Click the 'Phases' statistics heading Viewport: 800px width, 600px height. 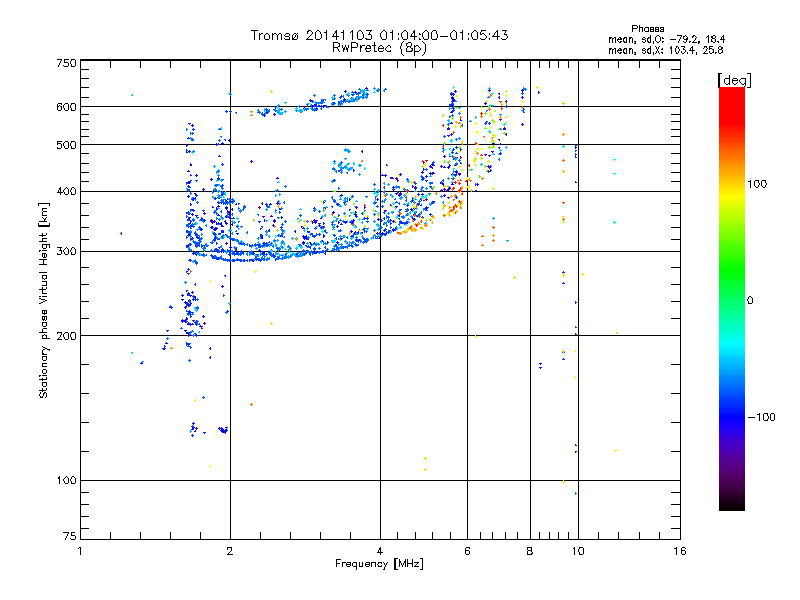pos(647,29)
